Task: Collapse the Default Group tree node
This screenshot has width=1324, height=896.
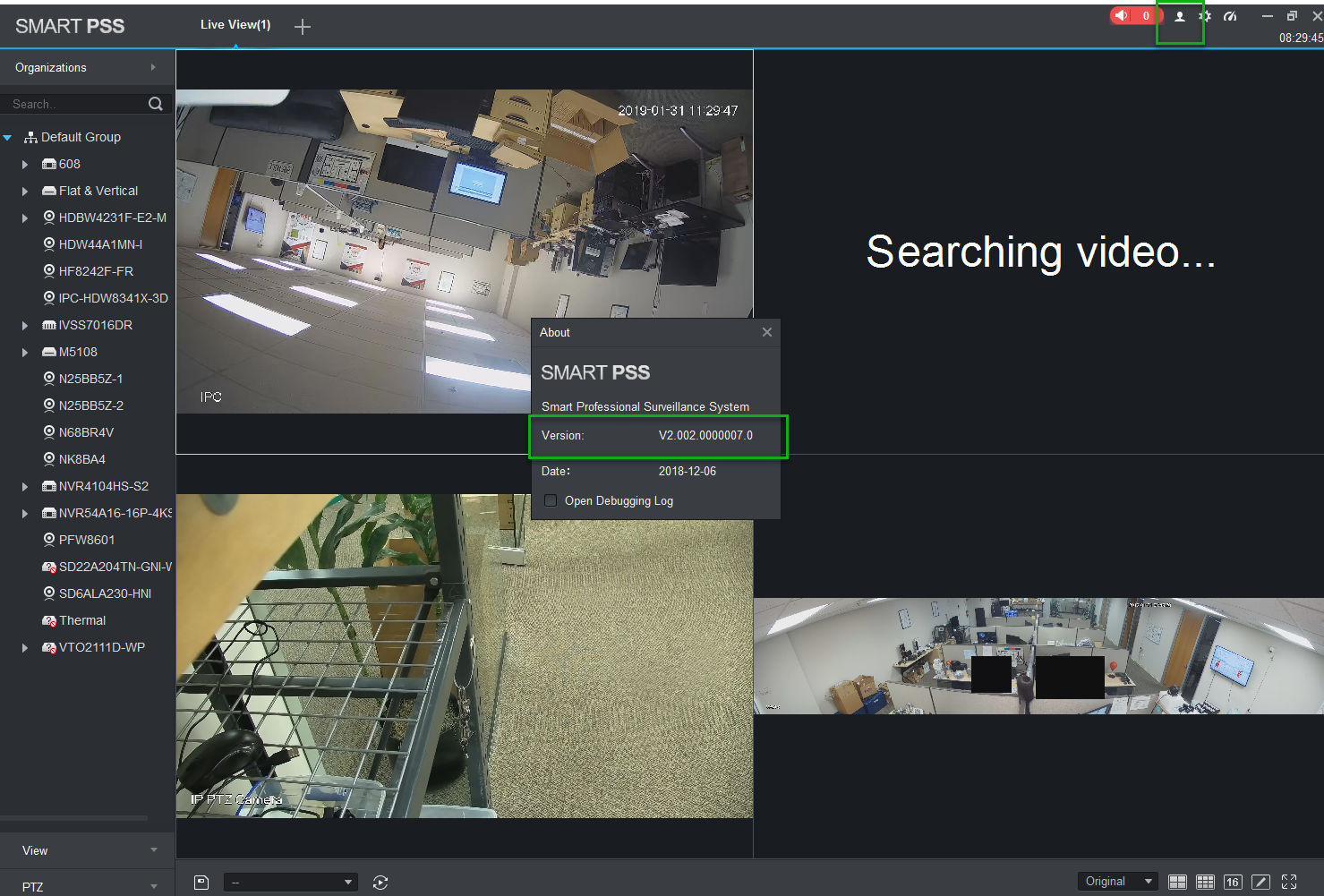Action: [x=7, y=137]
